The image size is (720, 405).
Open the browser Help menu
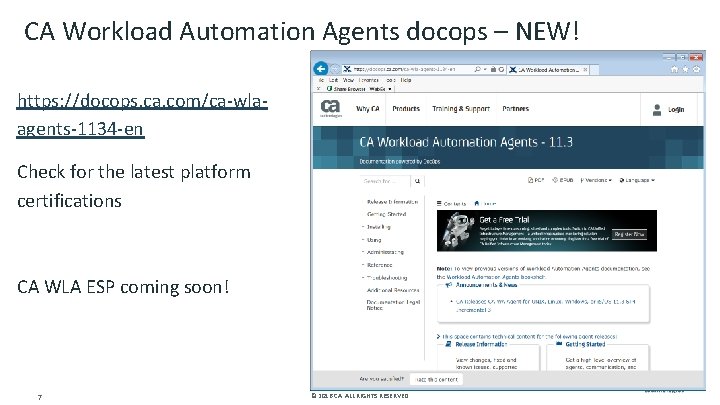(x=406, y=80)
